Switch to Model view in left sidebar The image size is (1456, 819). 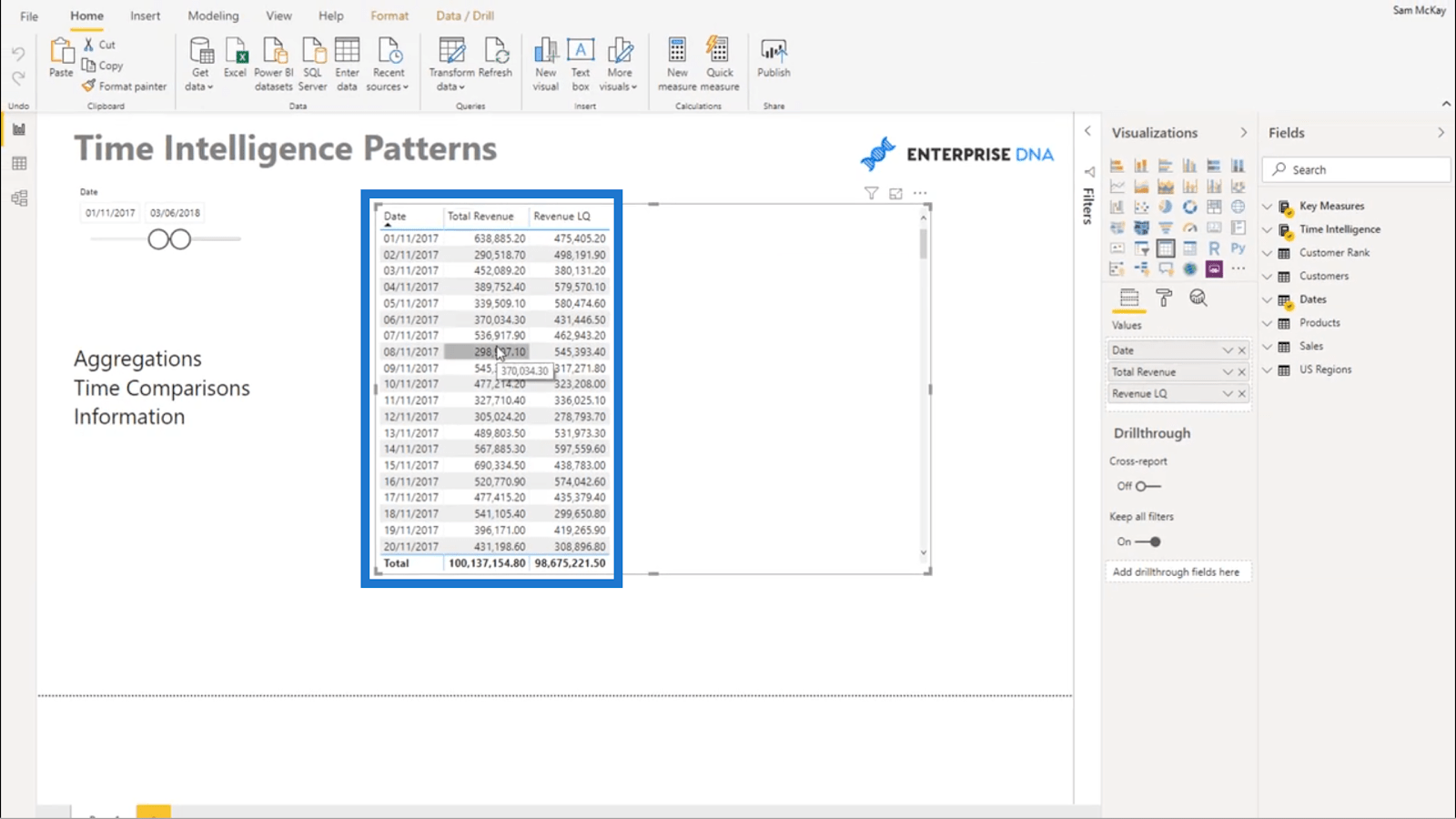pos(19,198)
